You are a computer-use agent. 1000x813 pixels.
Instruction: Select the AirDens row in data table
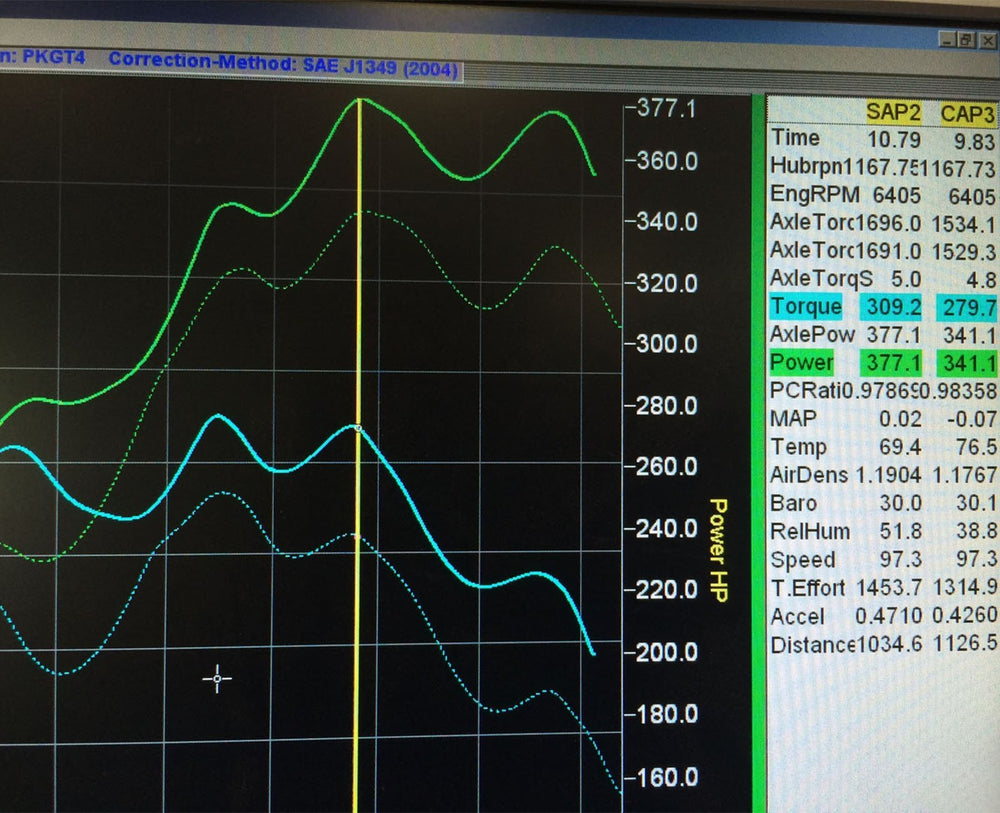(x=809, y=475)
